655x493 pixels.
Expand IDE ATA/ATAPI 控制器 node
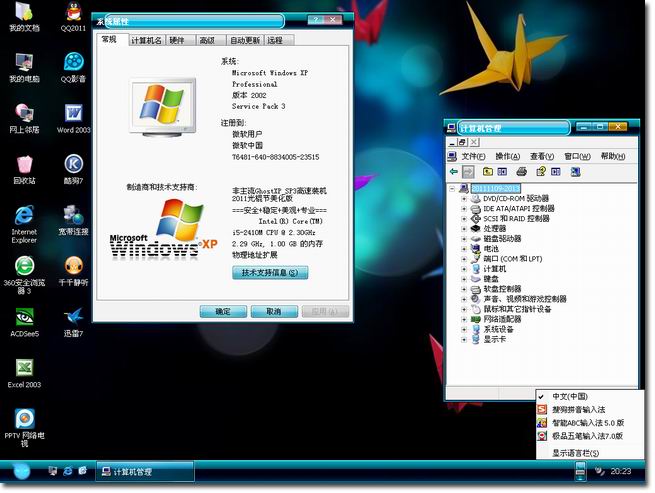click(x=464, y=209)
